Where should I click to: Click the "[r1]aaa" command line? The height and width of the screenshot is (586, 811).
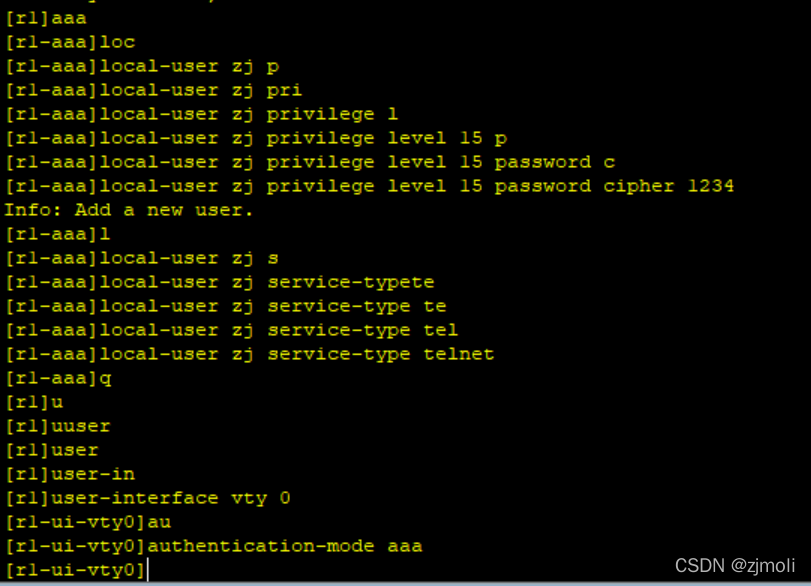[46, 18]
